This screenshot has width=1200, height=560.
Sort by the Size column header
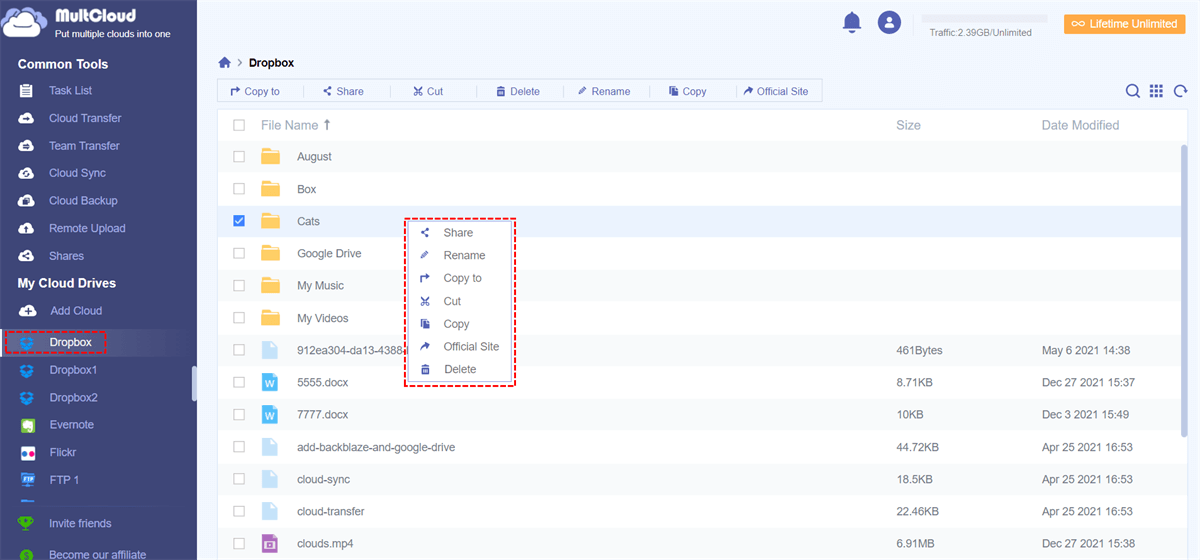point(908,125)
